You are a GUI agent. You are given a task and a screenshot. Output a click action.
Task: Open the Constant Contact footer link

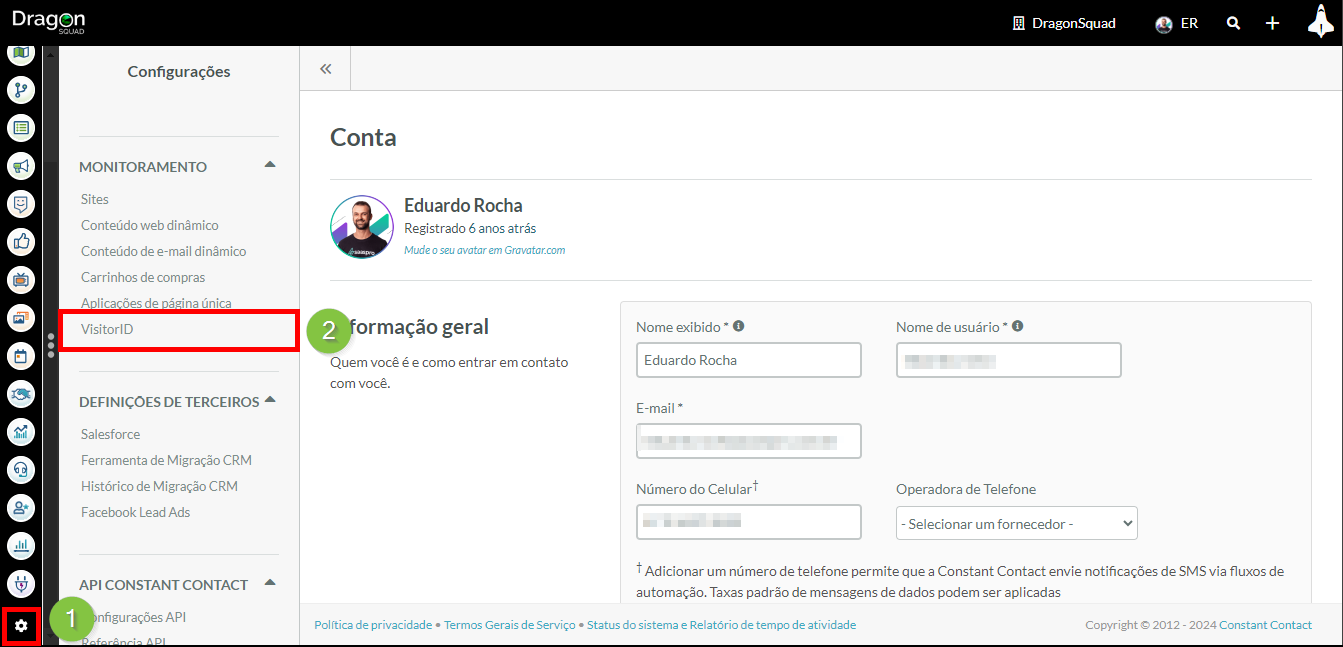[1265, 625]
